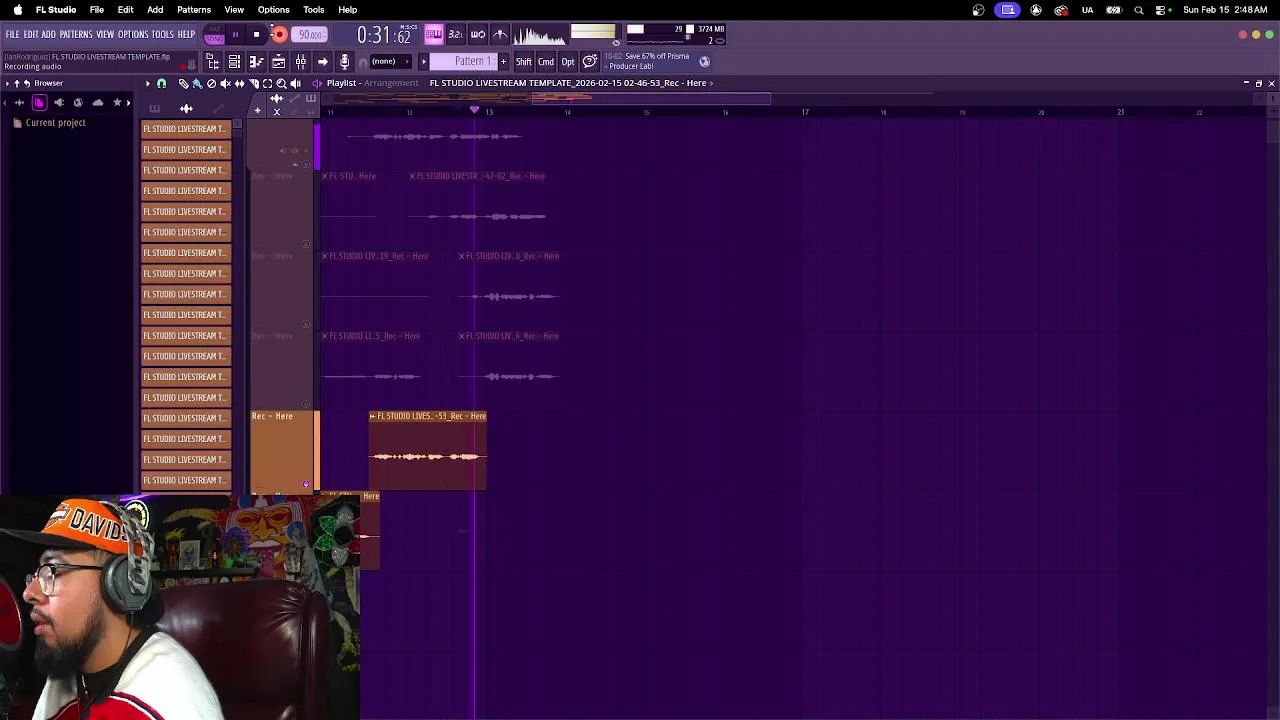Open the PATTERNS menu in FL toolbar
The height and width of the screenshot is (720, 1280).
click(76, 35)
